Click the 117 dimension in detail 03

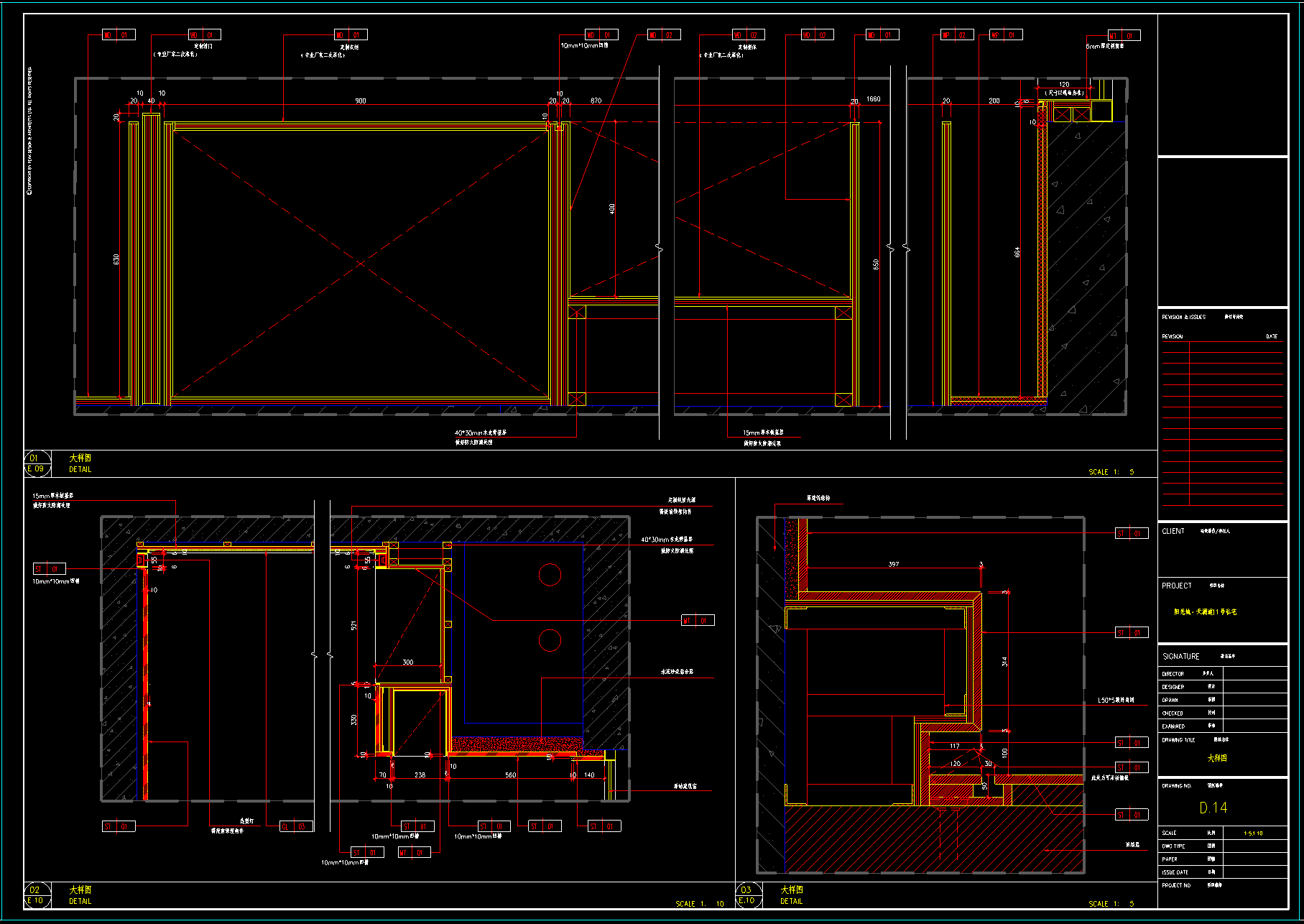955,746
